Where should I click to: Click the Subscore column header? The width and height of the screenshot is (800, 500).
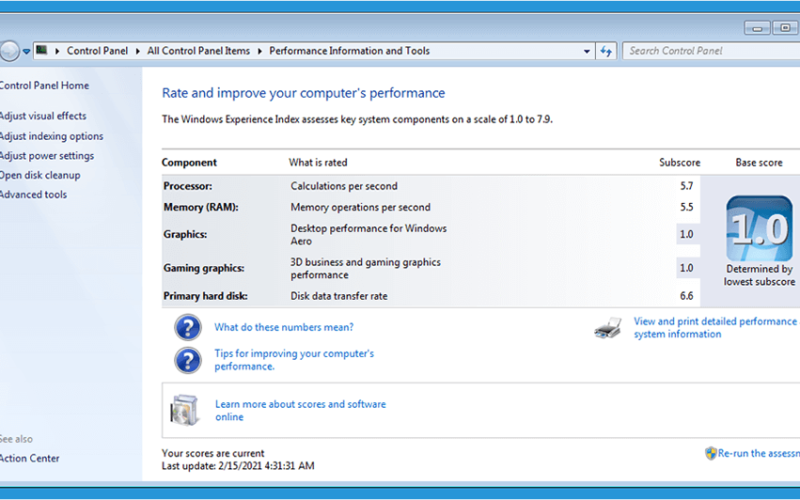(x=680, y=162)
